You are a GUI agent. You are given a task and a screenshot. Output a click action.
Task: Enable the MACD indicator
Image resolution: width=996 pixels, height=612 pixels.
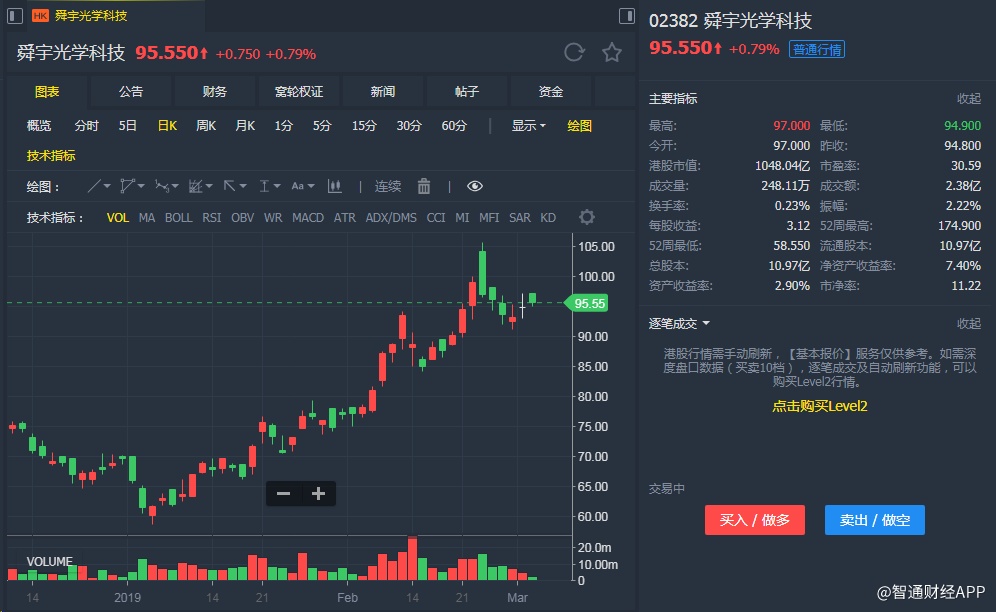(x=308, y=217)
